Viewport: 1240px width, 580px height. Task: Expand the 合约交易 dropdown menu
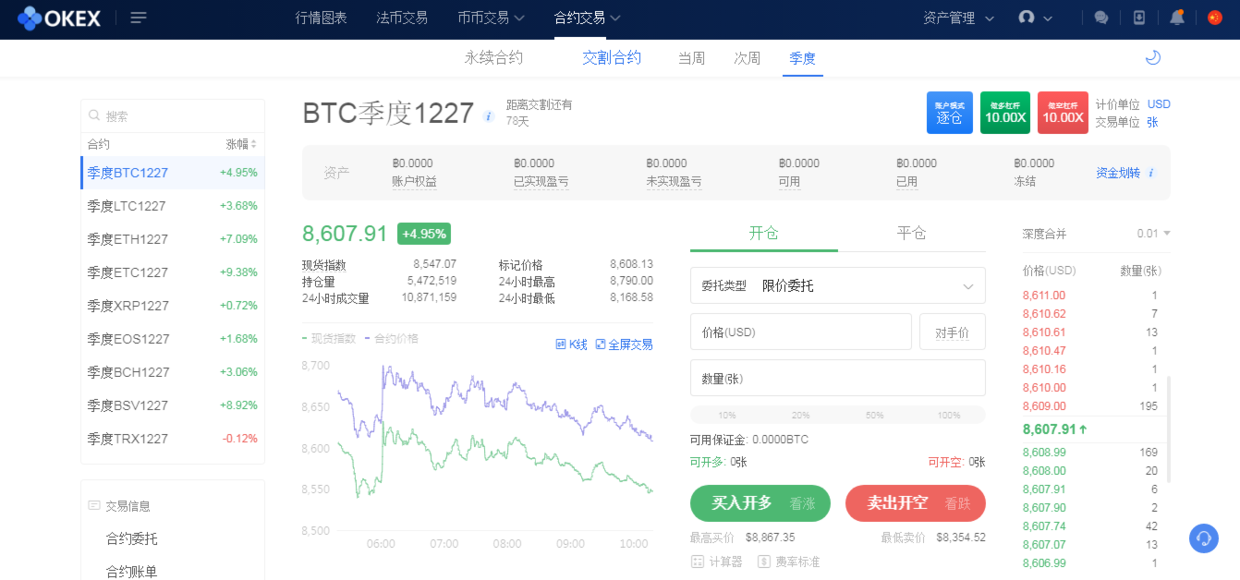tap(588, 18)
